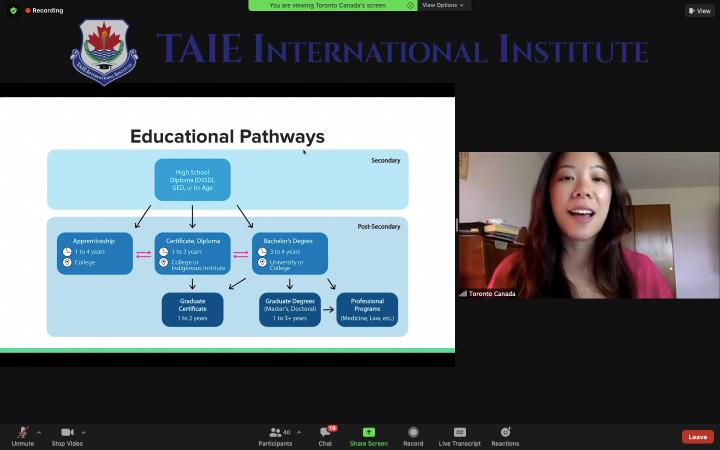720x450 pixels.
Task: Leave the meeting
Action: click(x=697, y=437)
